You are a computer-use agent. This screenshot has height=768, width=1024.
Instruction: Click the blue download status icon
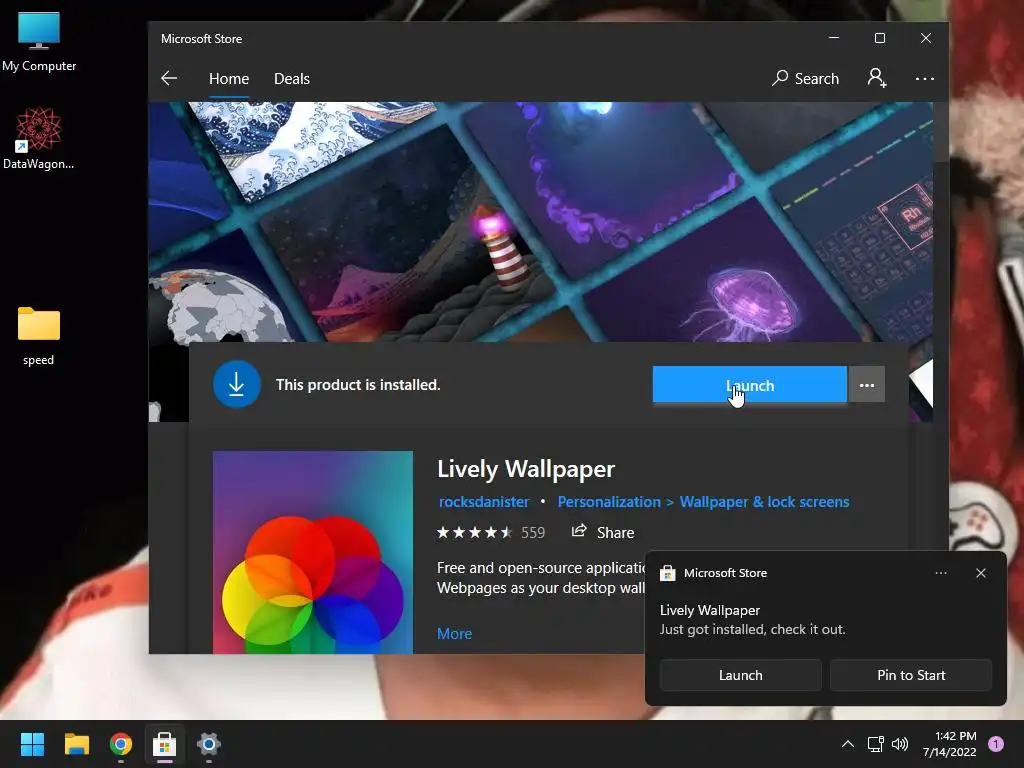pos(236,384)
